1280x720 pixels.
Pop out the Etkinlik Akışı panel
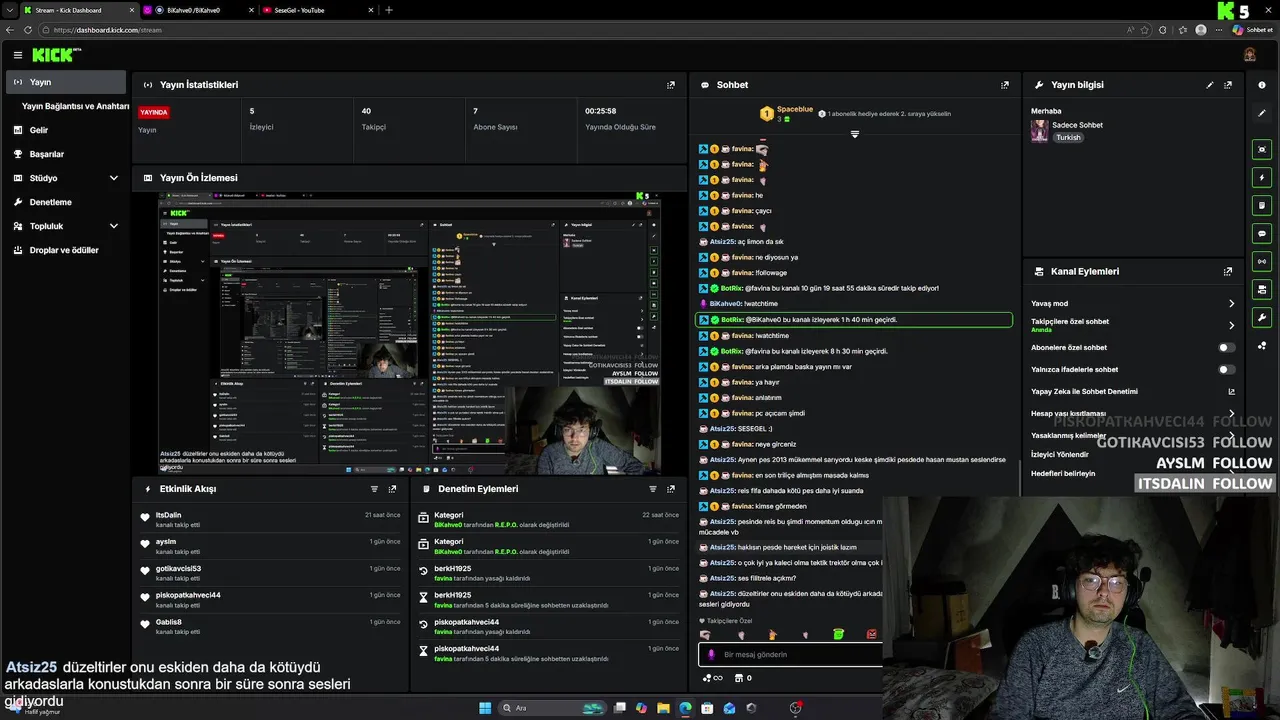pos(392,489)
